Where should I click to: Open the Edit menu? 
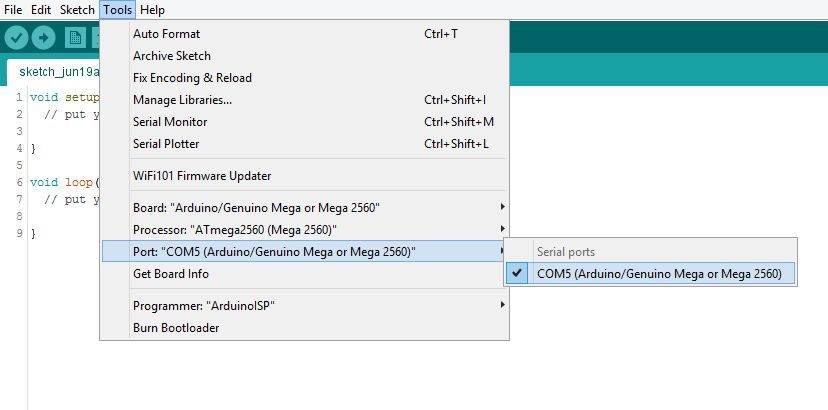41,10
